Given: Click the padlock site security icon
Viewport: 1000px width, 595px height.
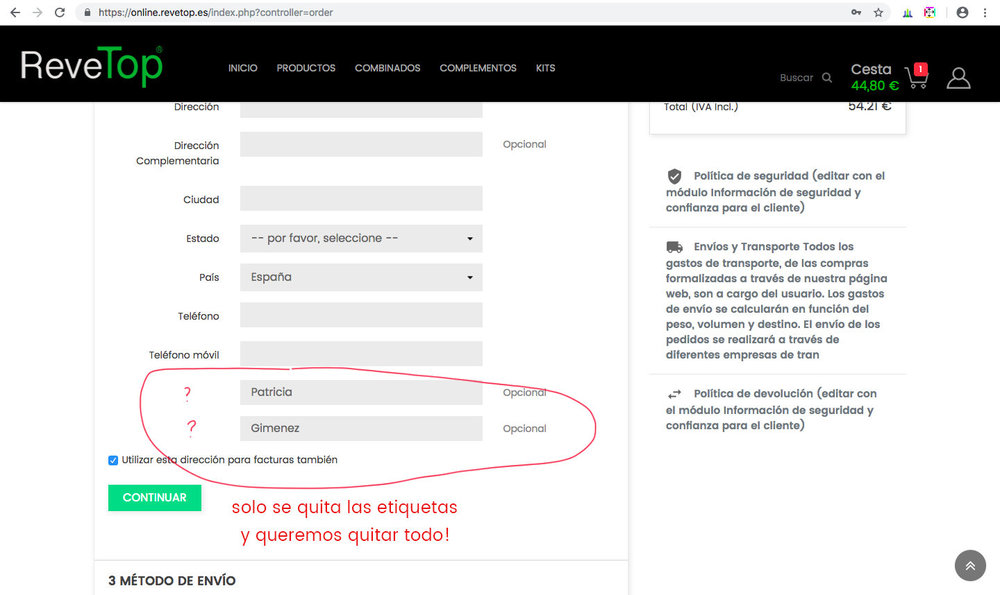Looking at the screenshot, I should coord(87,12).
